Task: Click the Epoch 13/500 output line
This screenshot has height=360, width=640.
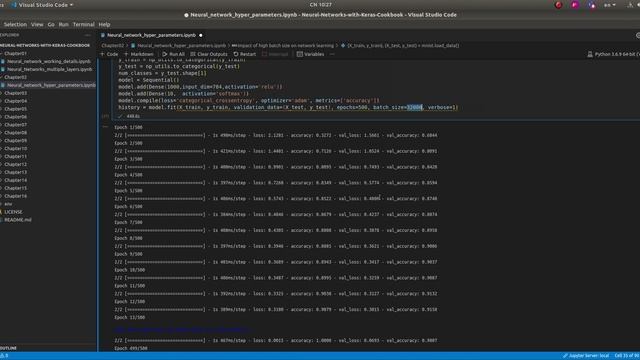Action: (129, 318)
